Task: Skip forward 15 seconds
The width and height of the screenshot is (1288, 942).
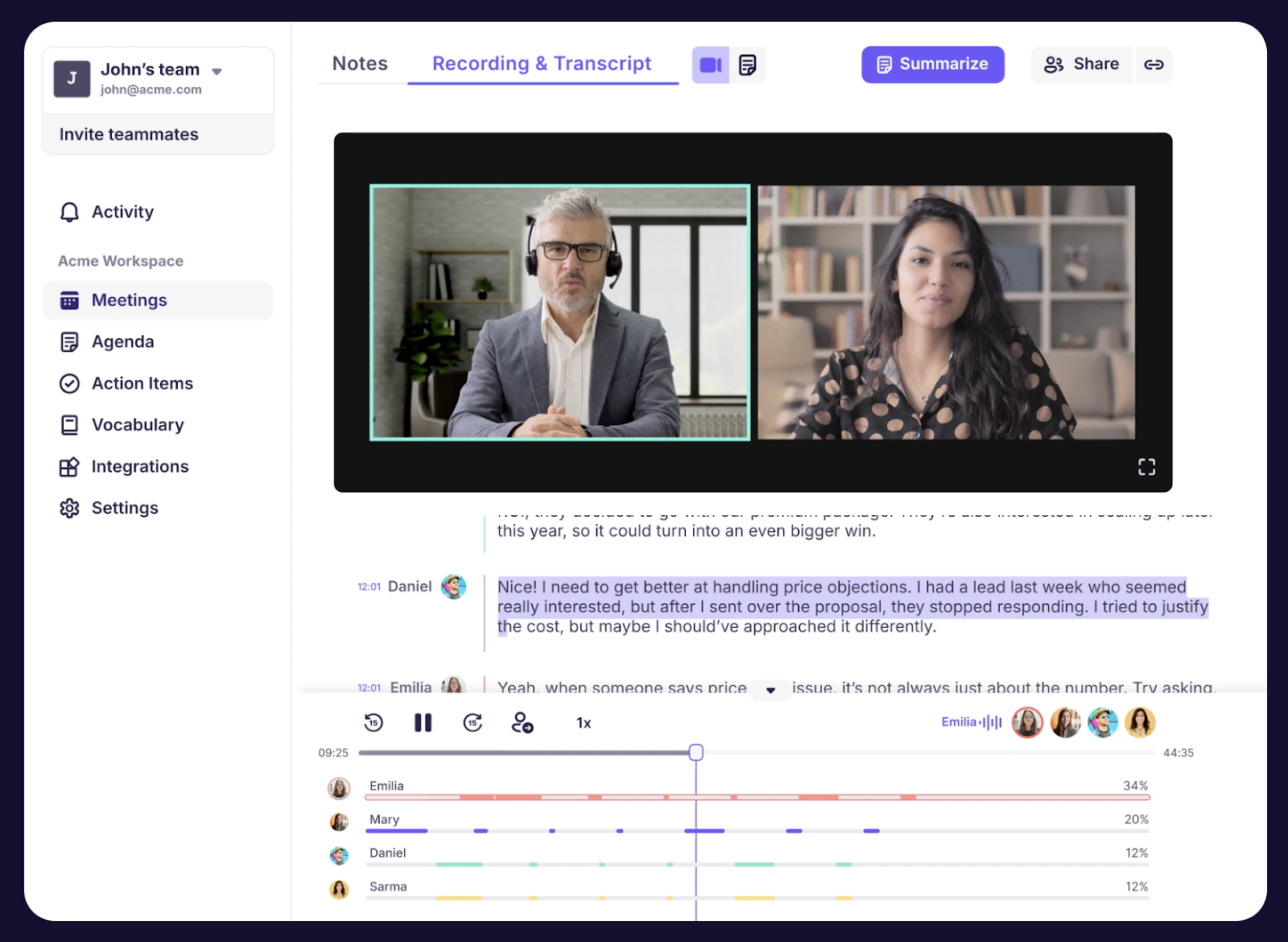Action: (x=473, y=722)
